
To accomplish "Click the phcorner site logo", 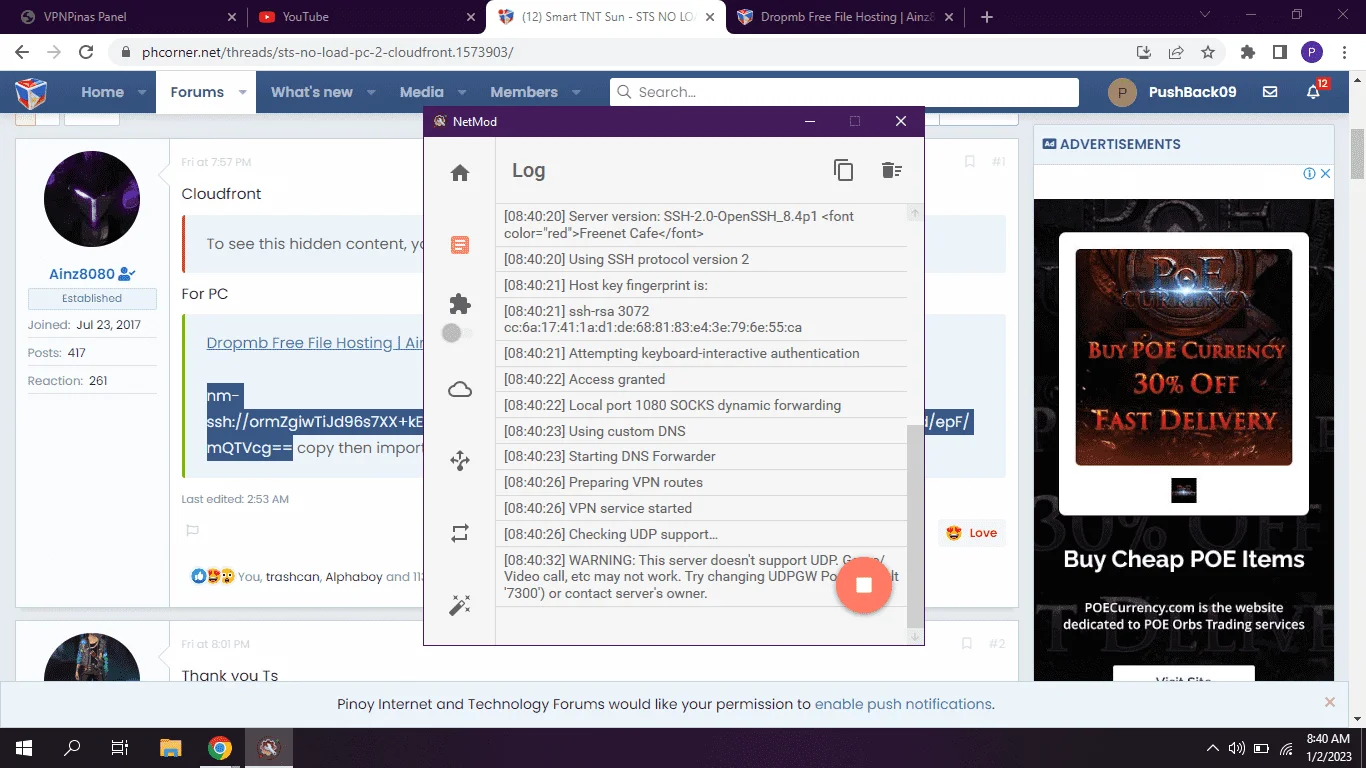I will pos(31,92).
